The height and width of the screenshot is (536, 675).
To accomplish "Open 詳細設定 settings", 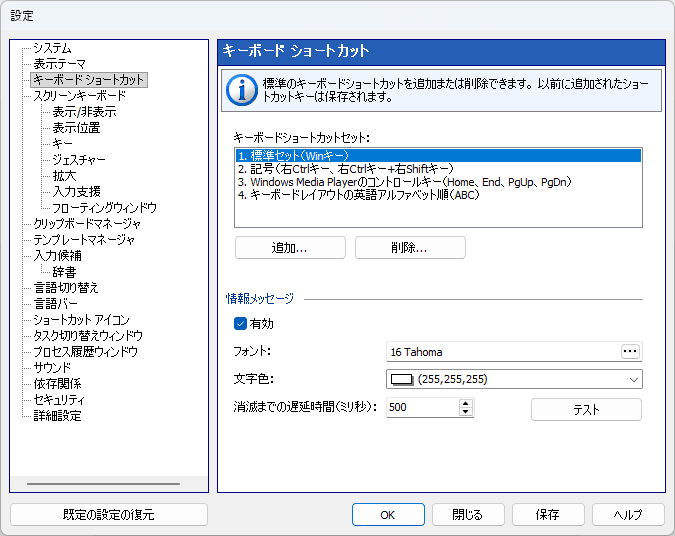I will pos(57,415).
